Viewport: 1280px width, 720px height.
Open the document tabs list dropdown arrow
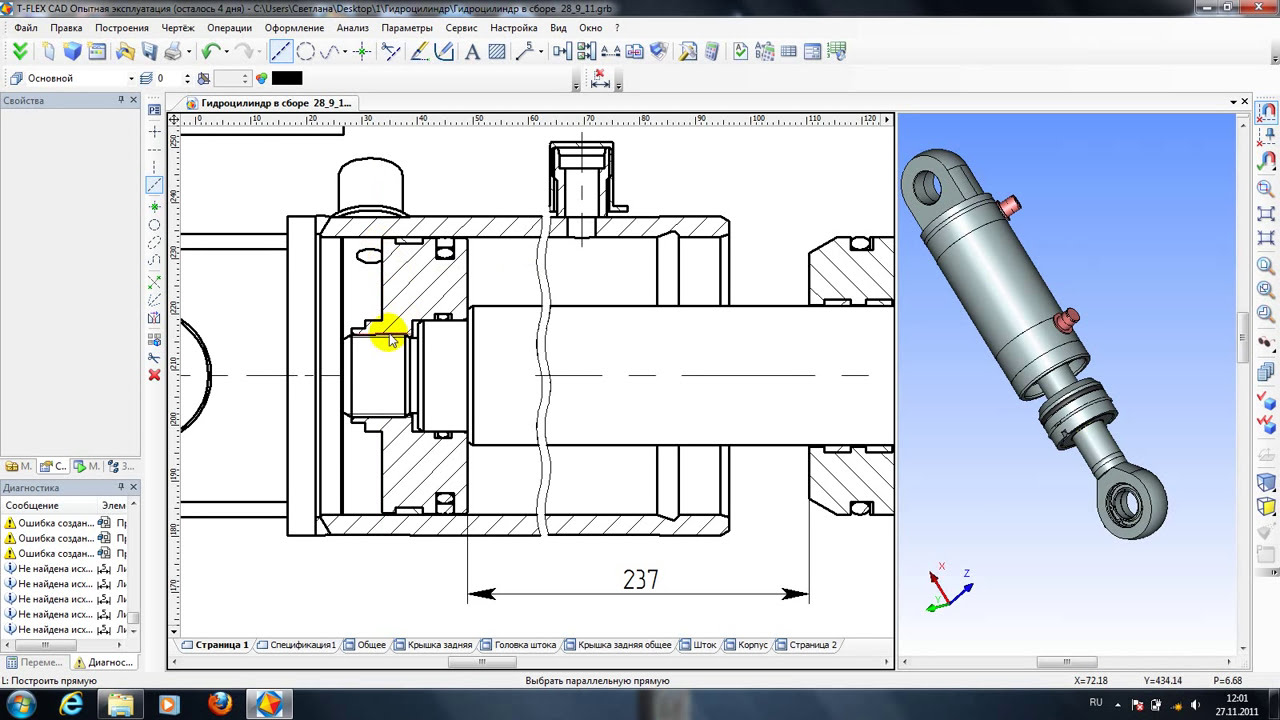click(1233, 102)
